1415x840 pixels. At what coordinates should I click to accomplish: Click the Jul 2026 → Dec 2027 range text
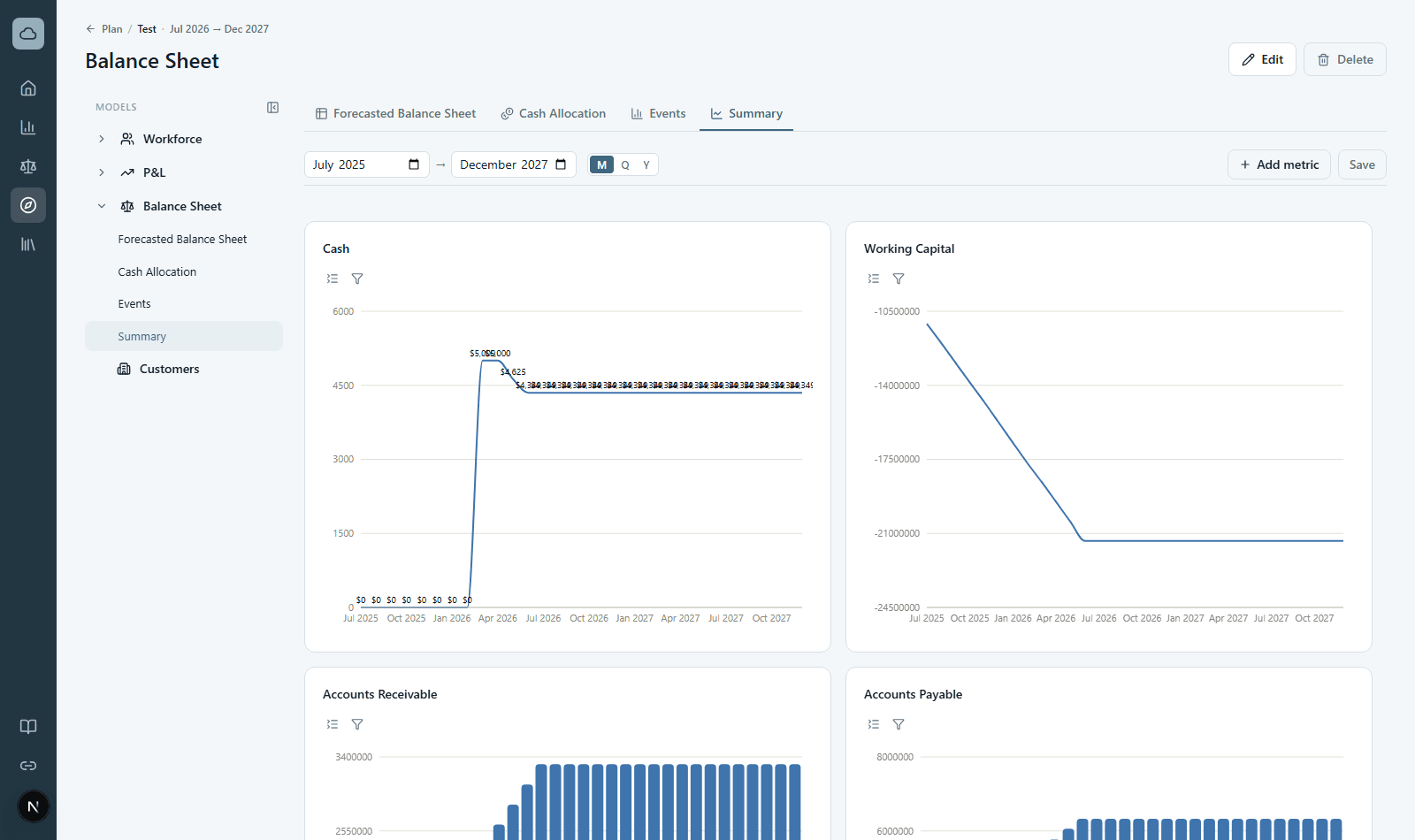click(x=219, y=29)
